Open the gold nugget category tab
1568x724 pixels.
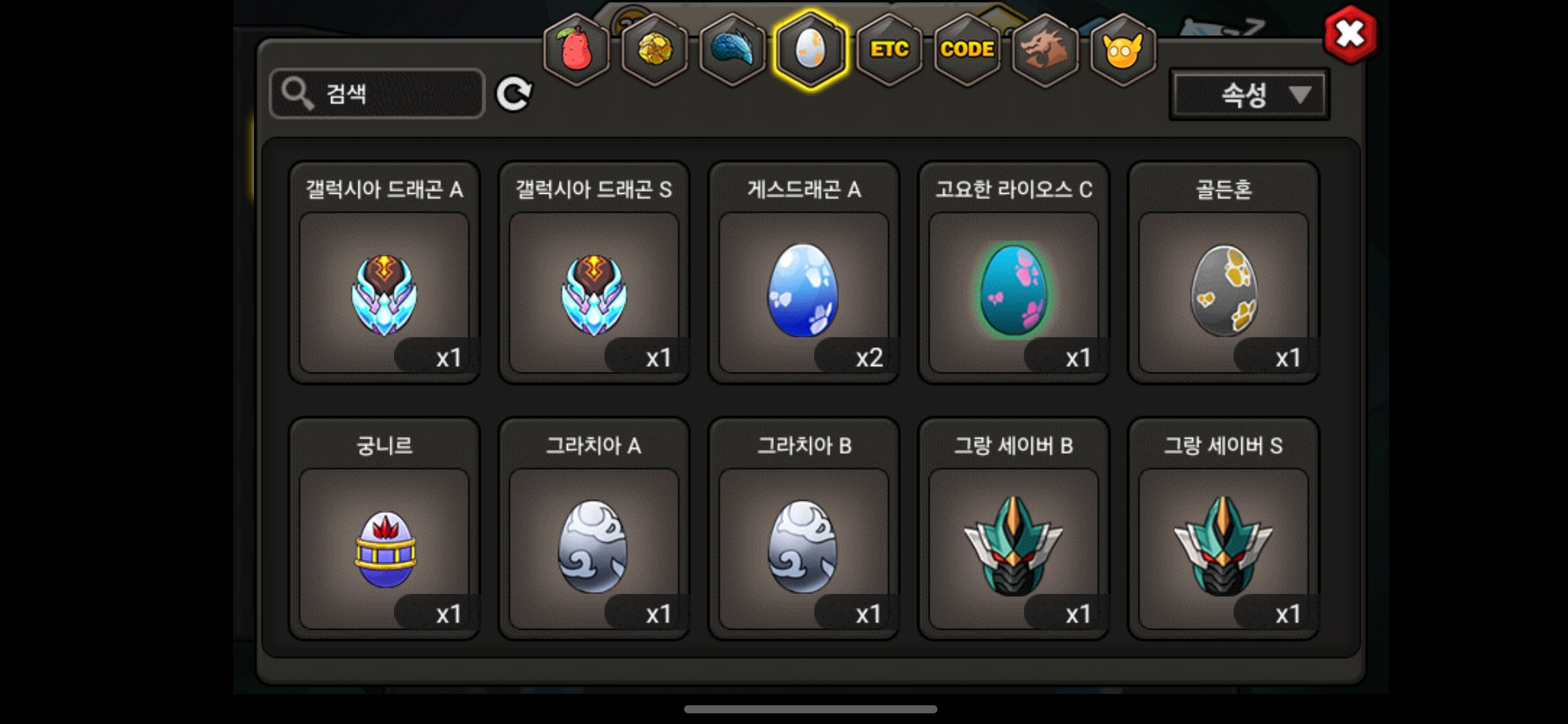(x=655, y=50)
